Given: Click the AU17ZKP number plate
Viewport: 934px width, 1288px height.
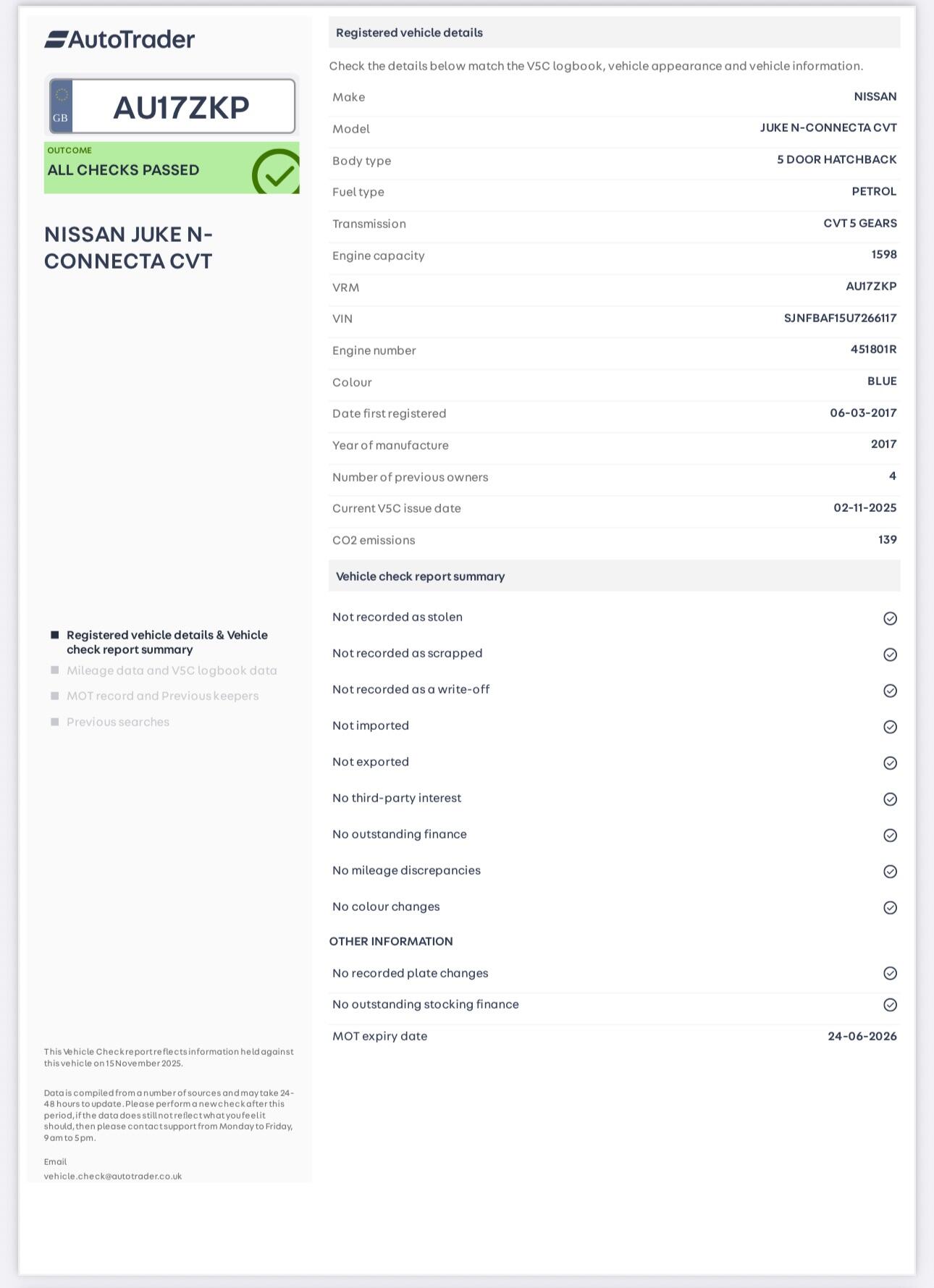Looking at the screenshot, I should point(181,107).
